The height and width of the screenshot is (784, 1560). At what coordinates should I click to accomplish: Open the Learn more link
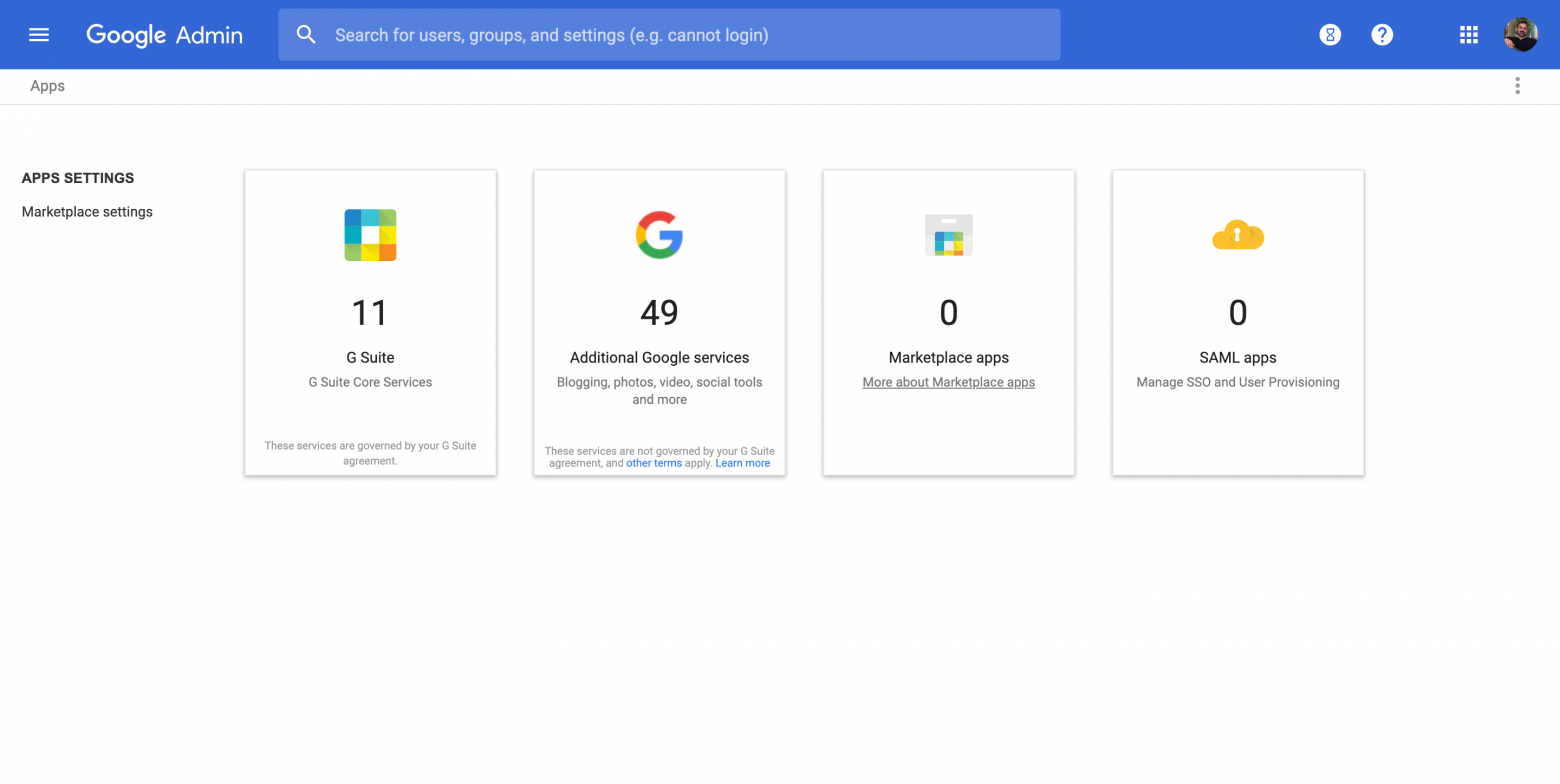[x=742, y=462]
